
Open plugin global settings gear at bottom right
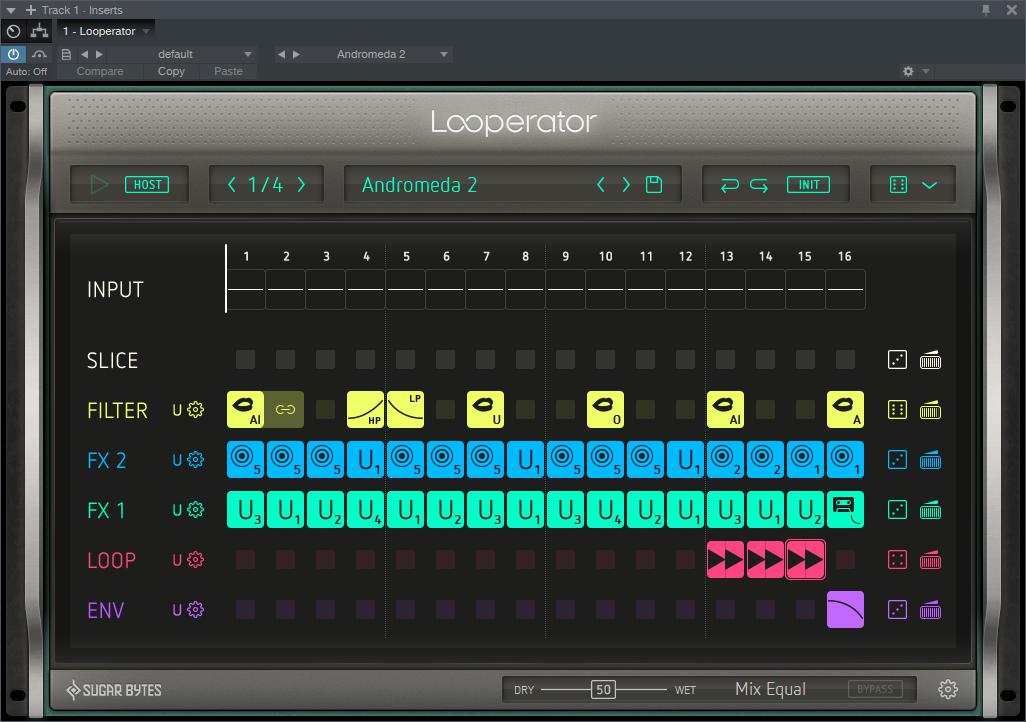947,689
